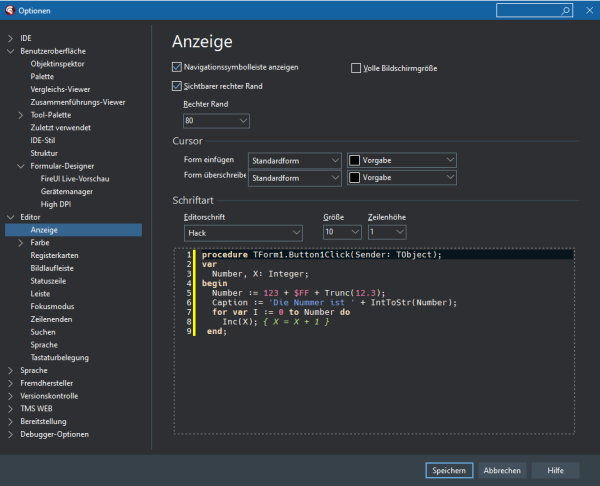The image size is (600, 486).
Task: Collapse the Benutzeroberfläche tree node
Action: (9, 51)
